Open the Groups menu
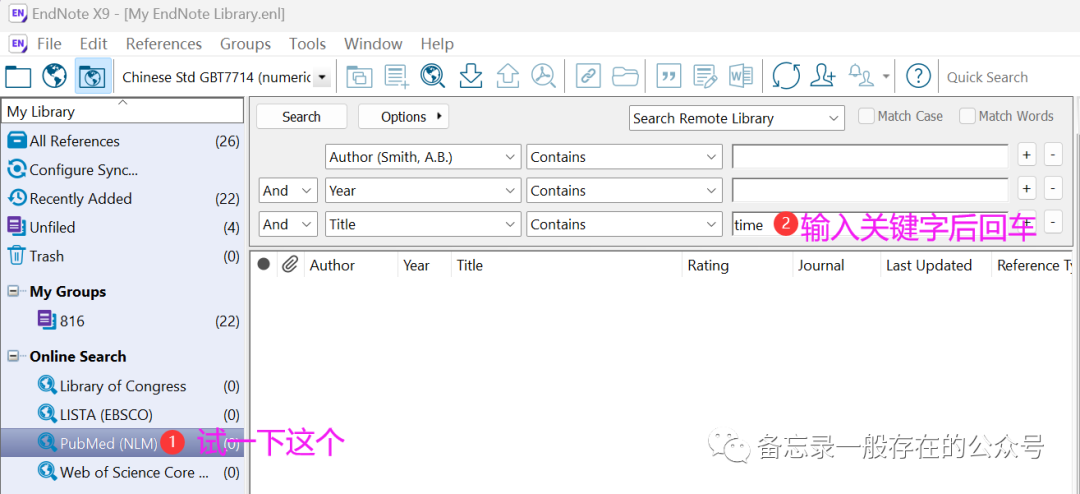Image resolution: width=1080 pixels, height=494 pixels. pyautogui.click(x=245, y=44)
